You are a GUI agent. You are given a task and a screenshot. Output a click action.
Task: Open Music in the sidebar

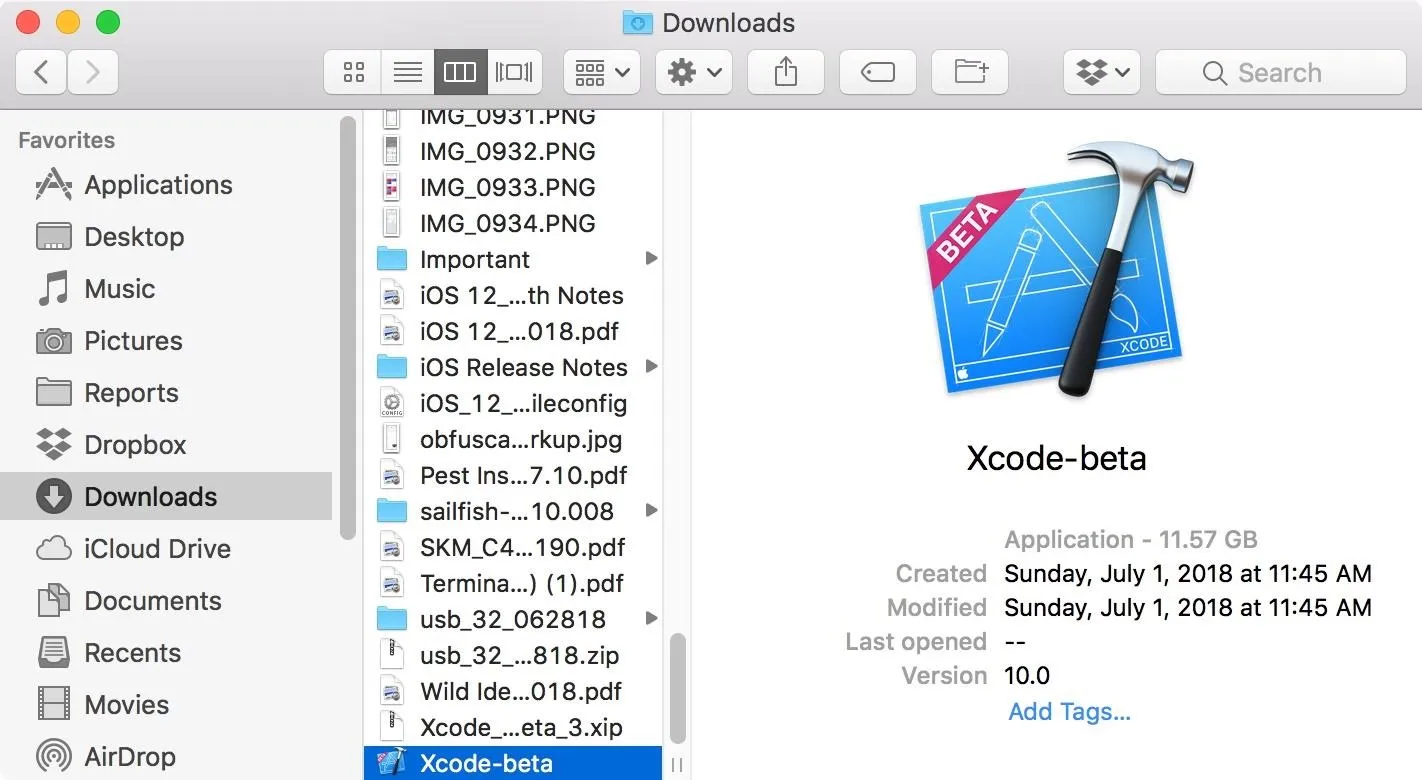point(166,289)
